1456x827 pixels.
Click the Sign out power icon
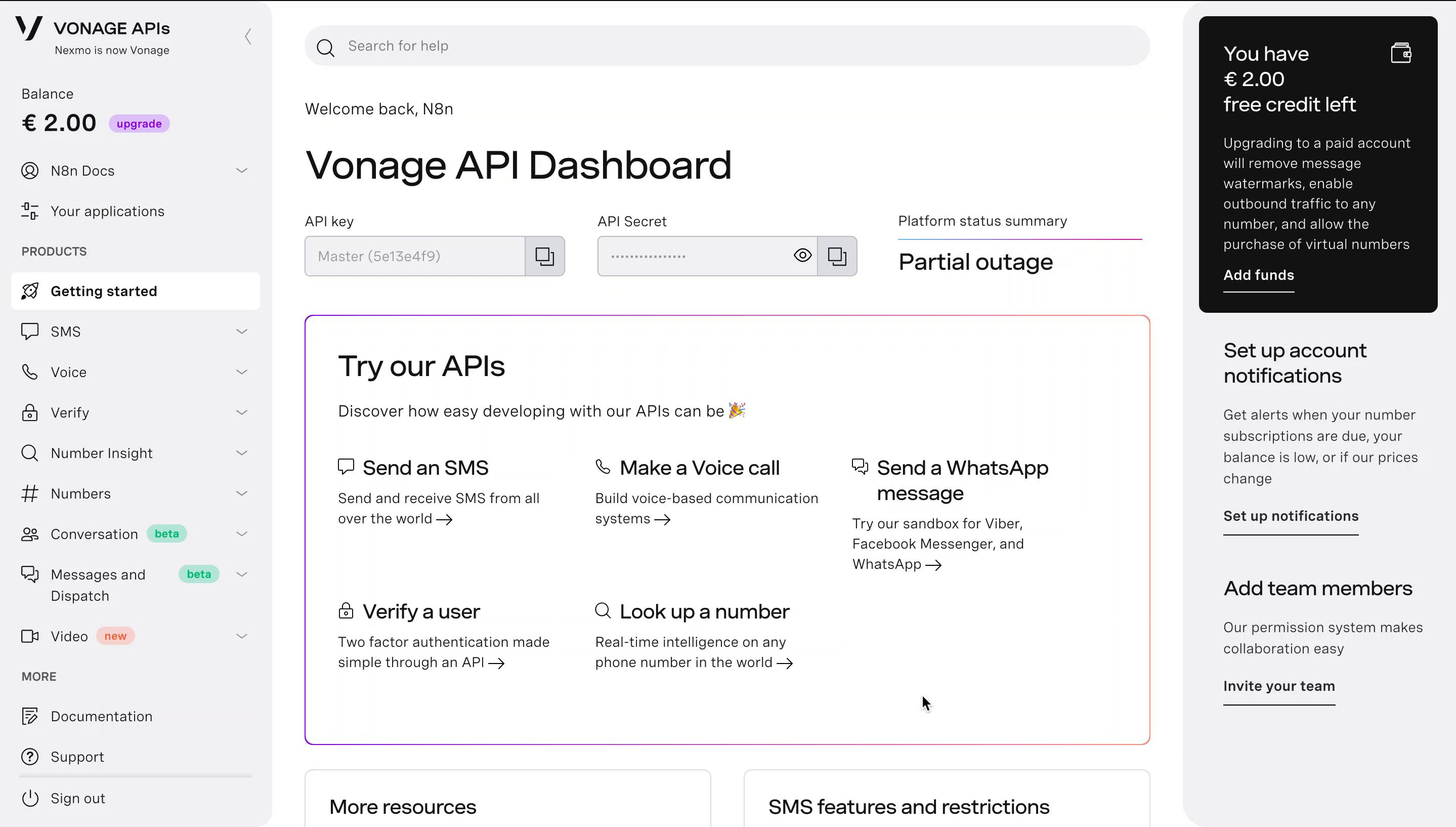[30, 798]
